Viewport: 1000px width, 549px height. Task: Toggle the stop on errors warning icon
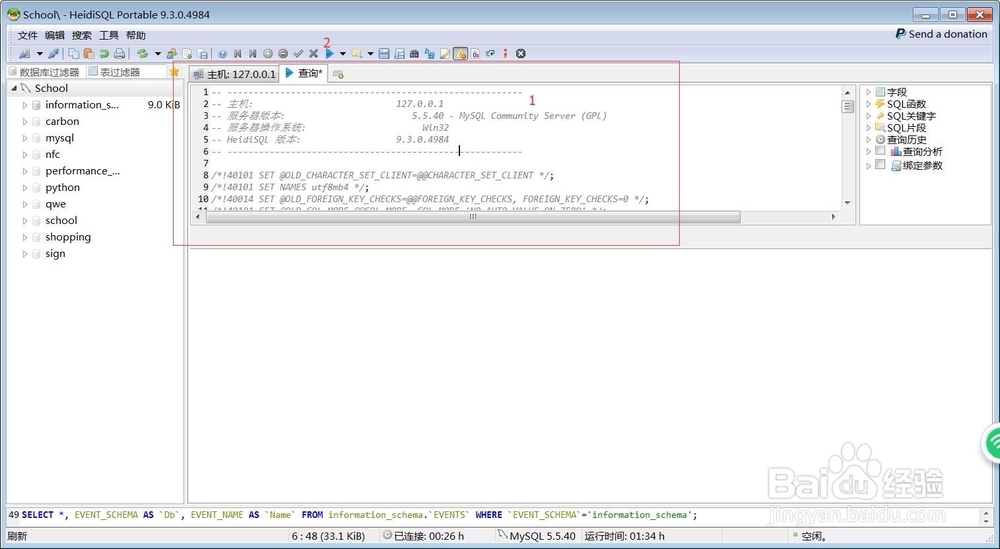click(460, 54)
